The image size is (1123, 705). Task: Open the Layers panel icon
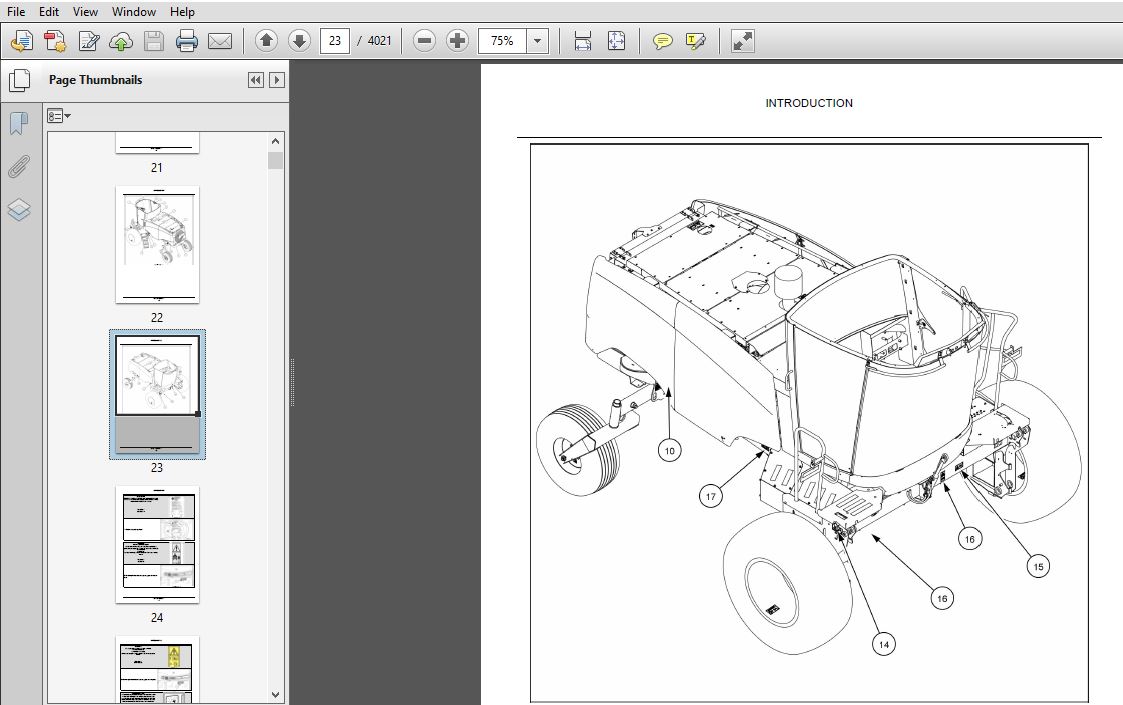[19, 209]
